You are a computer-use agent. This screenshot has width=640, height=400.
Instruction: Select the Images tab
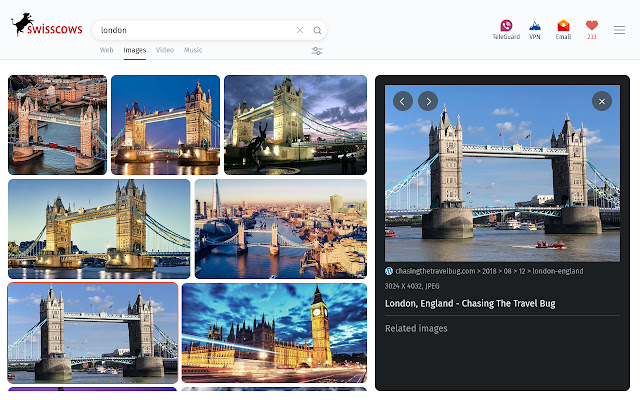pos(135,50)
